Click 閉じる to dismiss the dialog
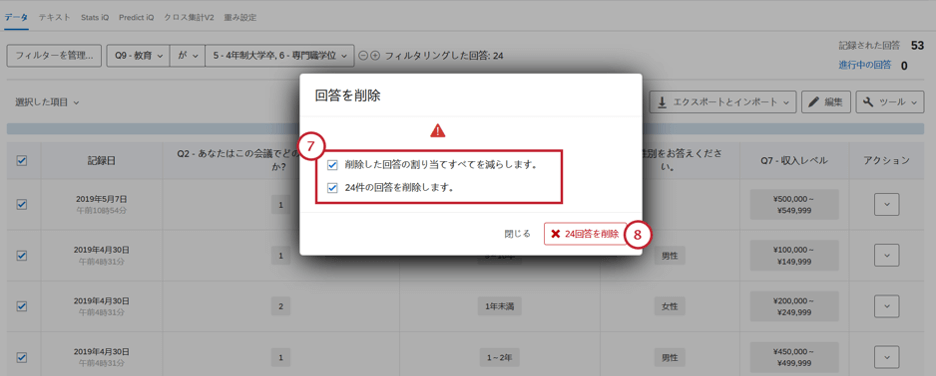The height and width of the screenshot is (376, 936). 517,234
